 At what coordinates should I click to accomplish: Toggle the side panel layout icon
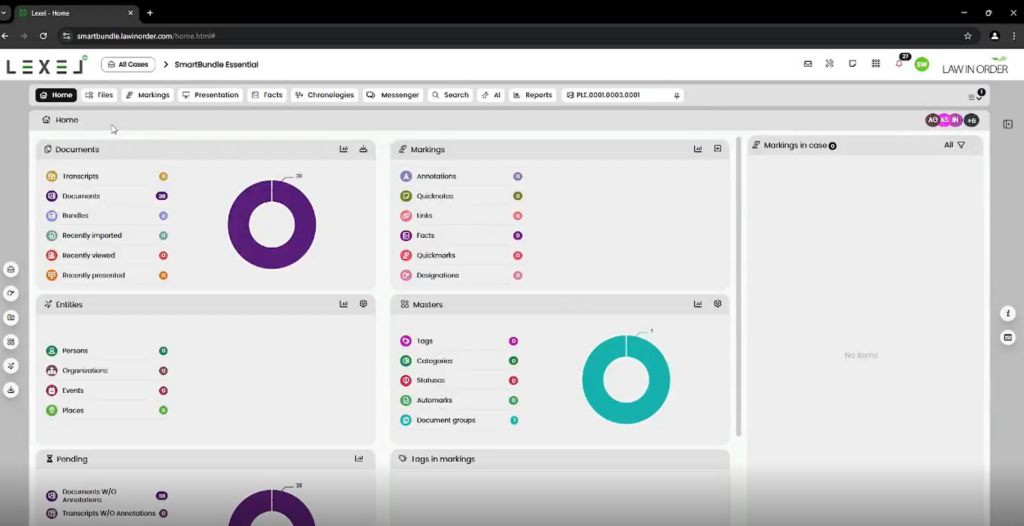[x=1008, y=124]
